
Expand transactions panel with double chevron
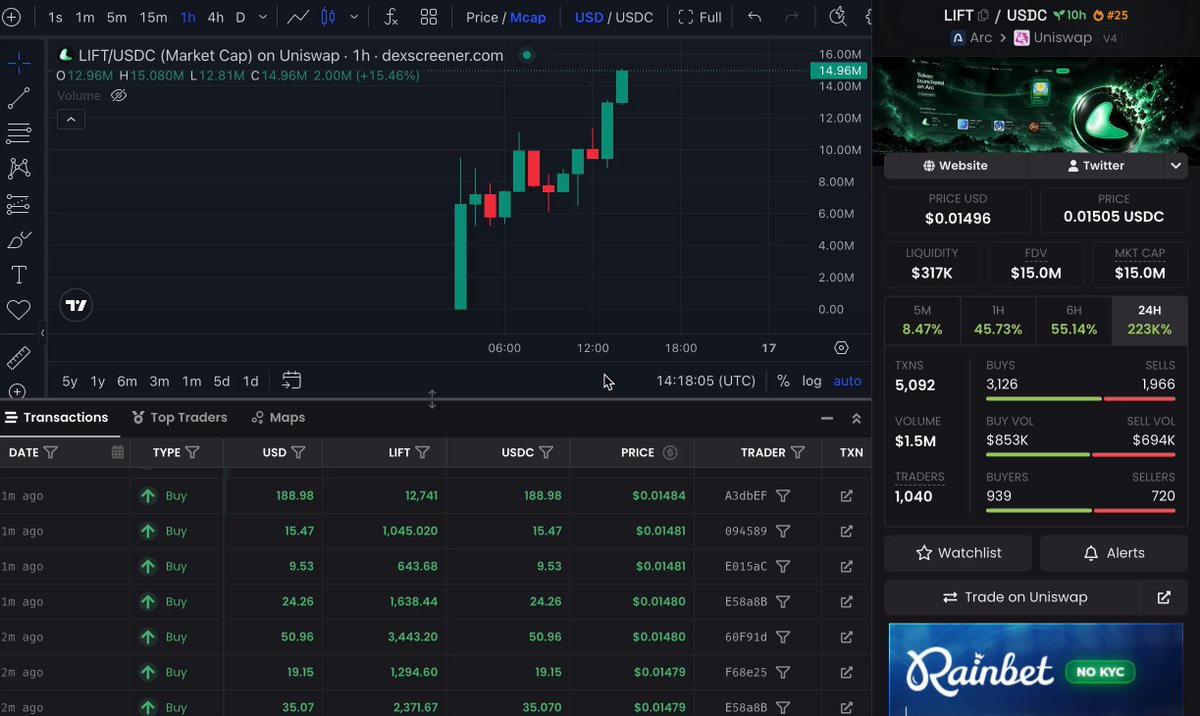[x=856, y=418]
